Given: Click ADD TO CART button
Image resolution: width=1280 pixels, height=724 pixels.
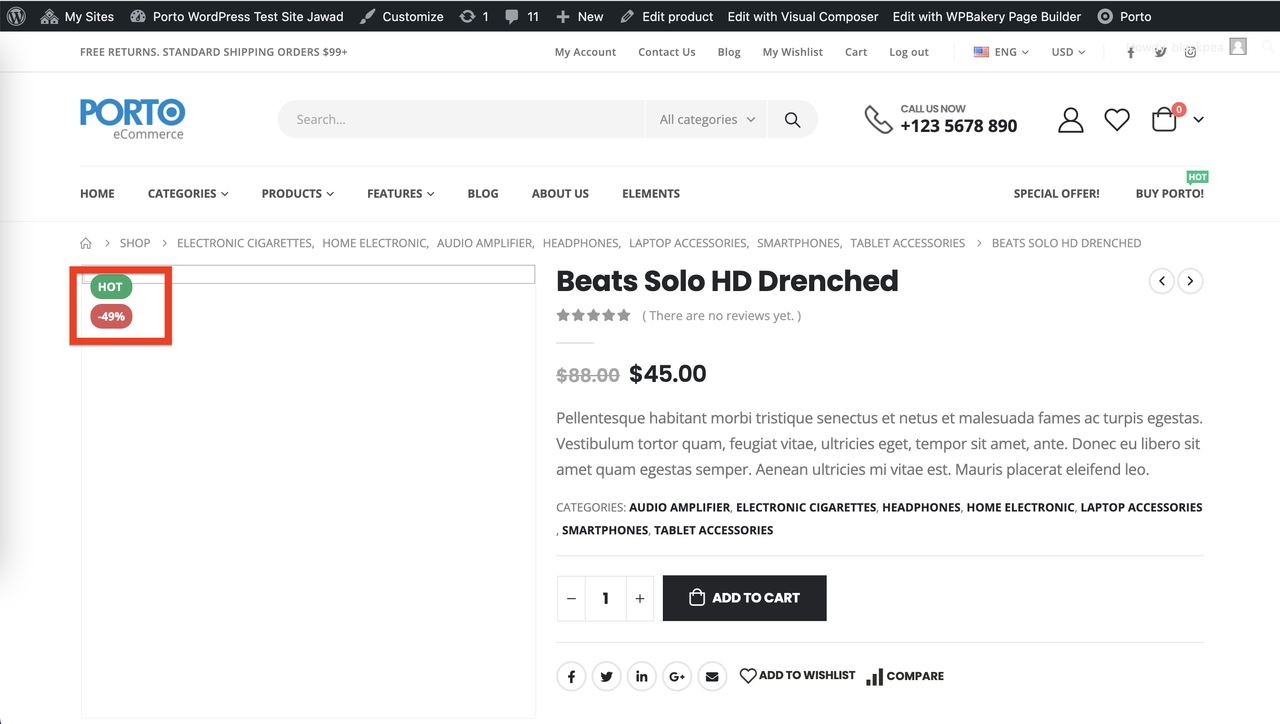Looking at the screenshot, I should pyautogui.click(x=745, y=598).
